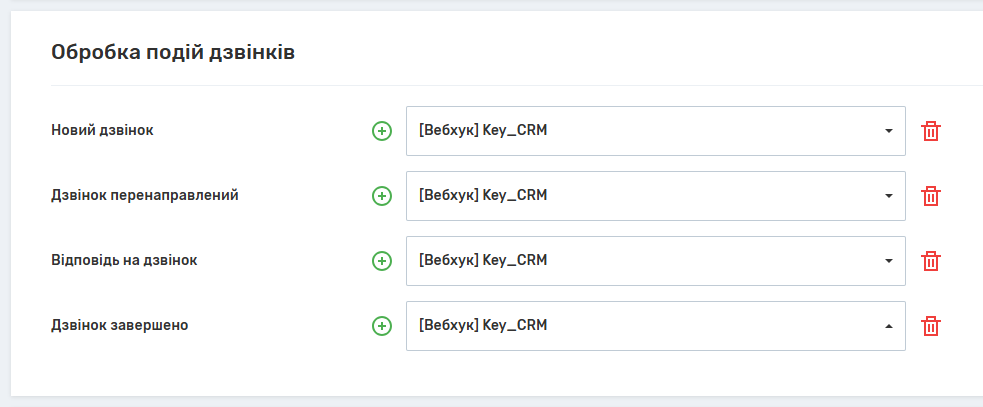Open the Дзвінок перенаправлений dropdown arrow
This screenshot has width=983, height=407.
(x=888, y=196)
